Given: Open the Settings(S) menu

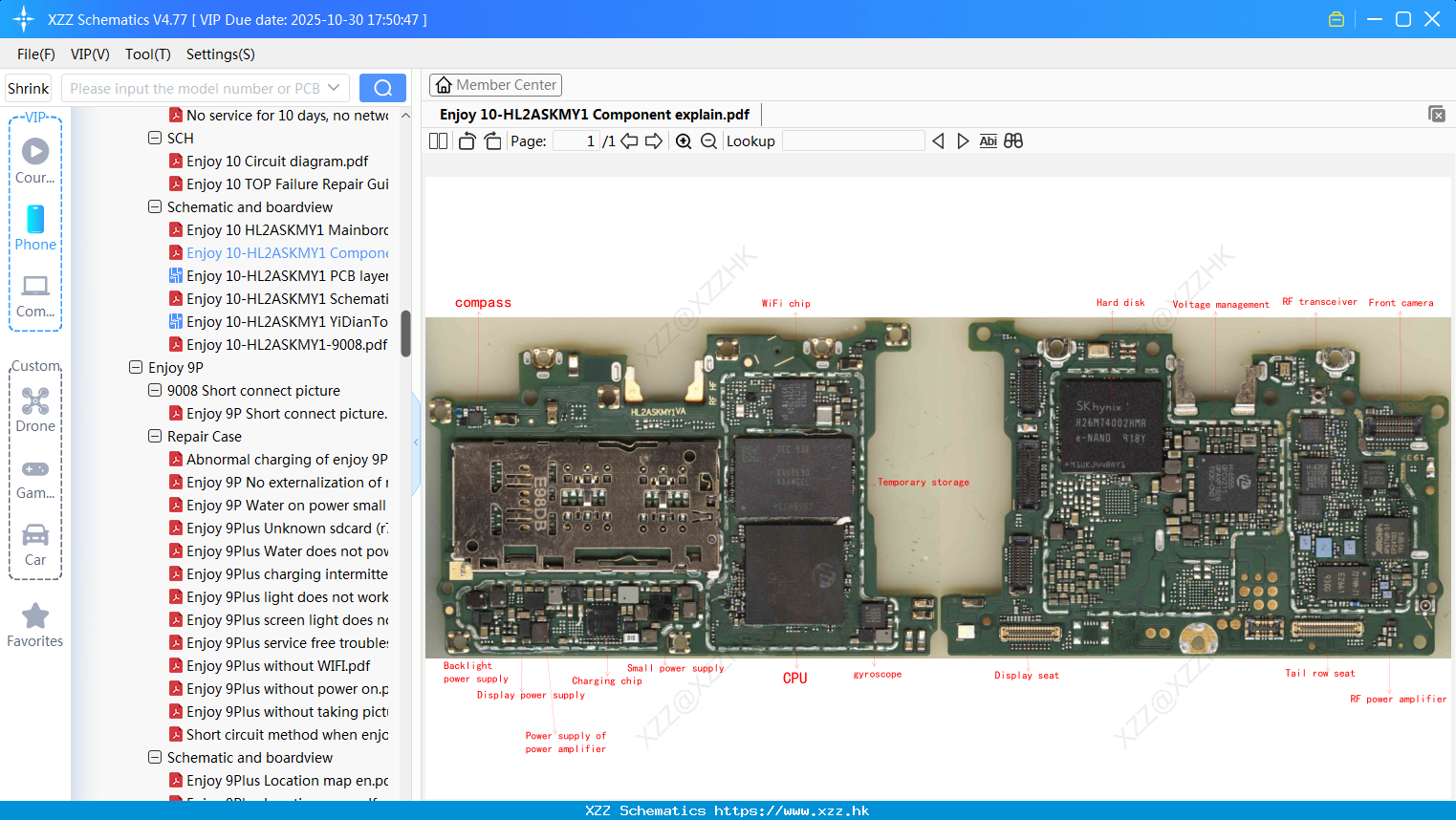Looking at the screenshot, I should pos(221,54).
